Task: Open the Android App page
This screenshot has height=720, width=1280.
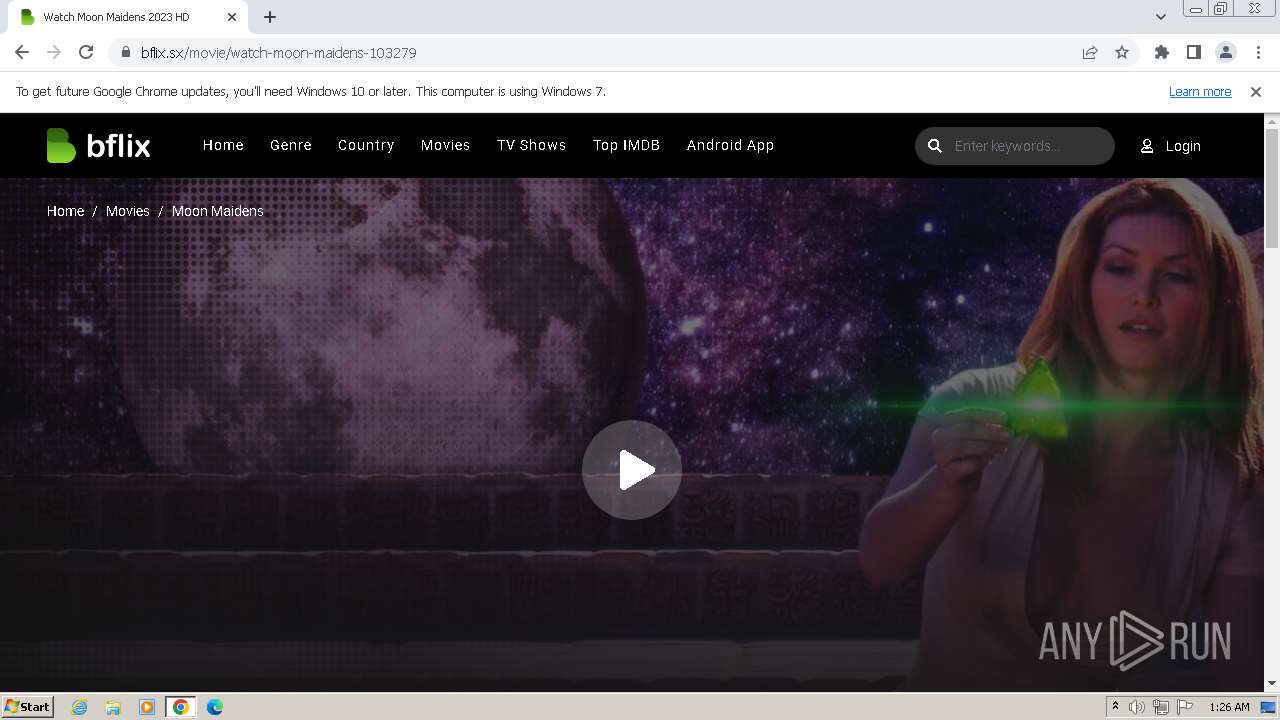Action: (730, 145)
